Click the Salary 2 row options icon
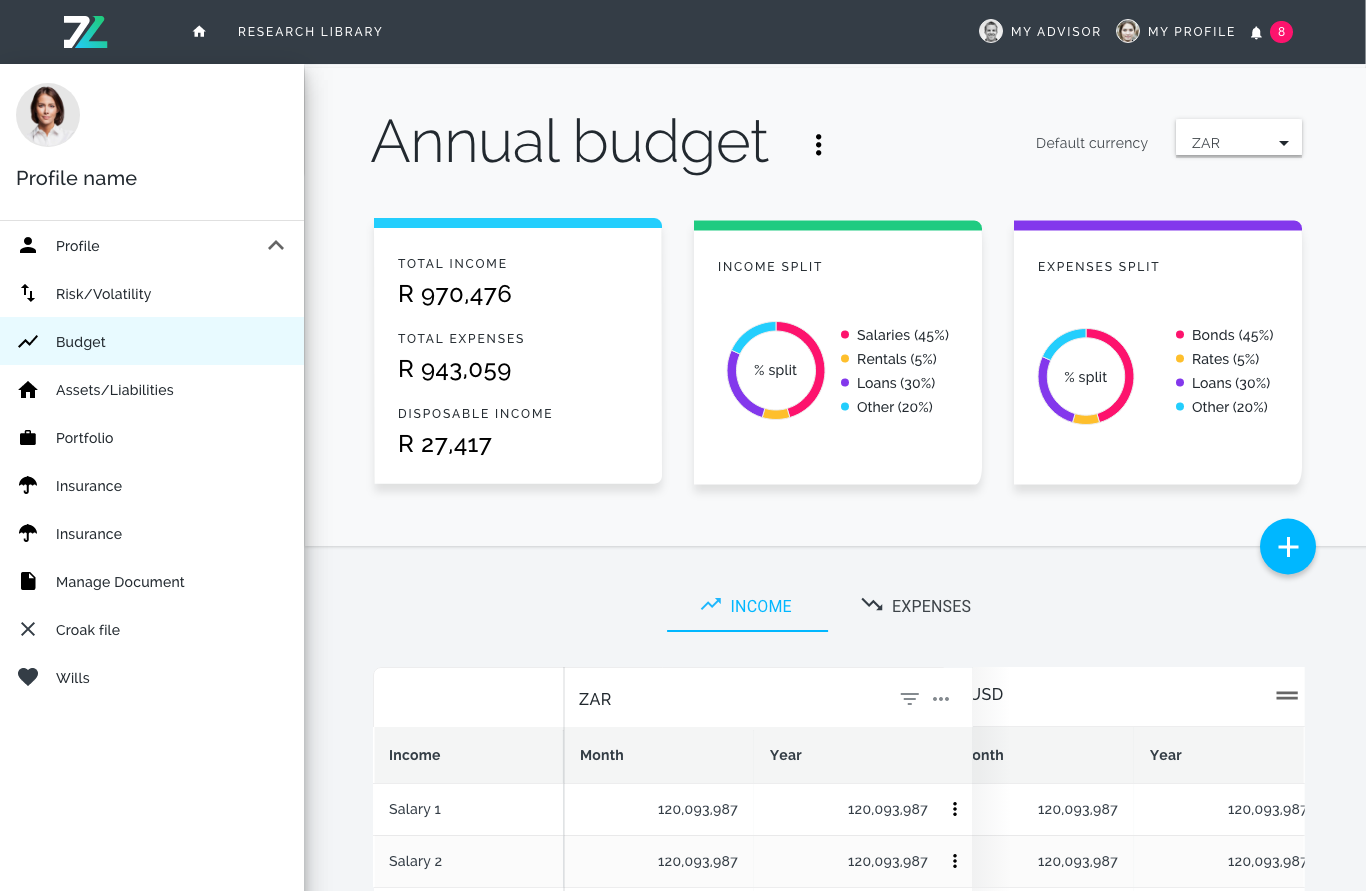This screenshot has width=1366, height=891. pyautogui.click(x=955, y=861)
